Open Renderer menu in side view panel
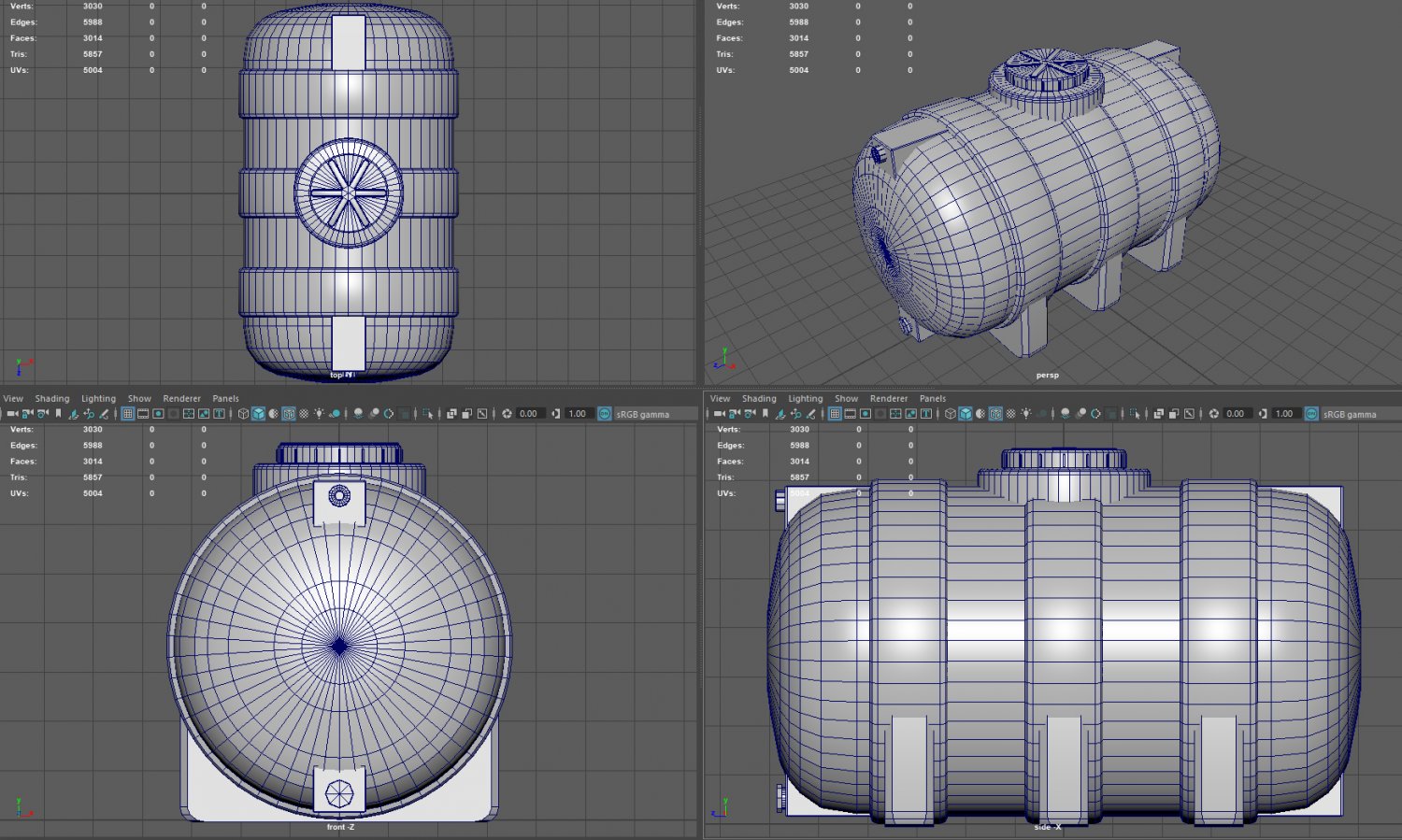 (x=888, y=398)
